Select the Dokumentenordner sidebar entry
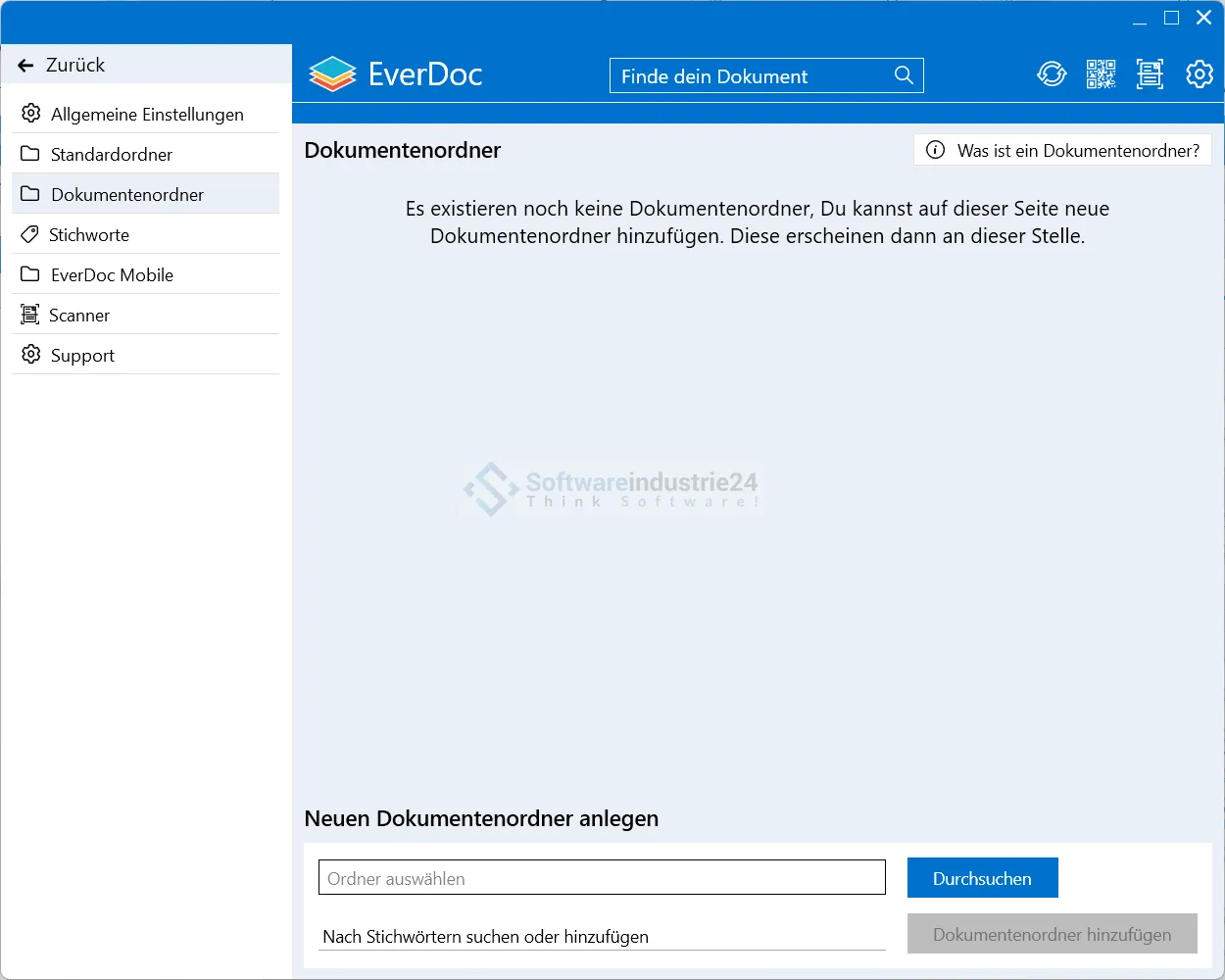This screenshot has width=1225, height=980. coord(126,195)
